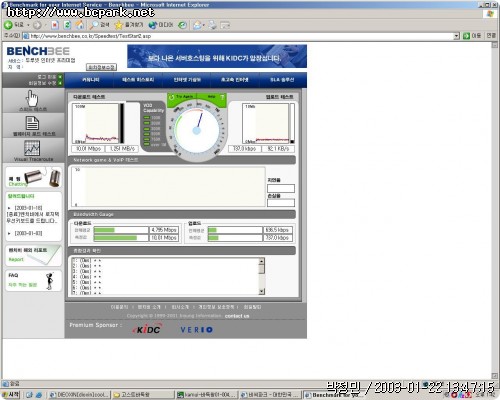Click the Mail icon in IE toolbar

[x=197, y=25]
